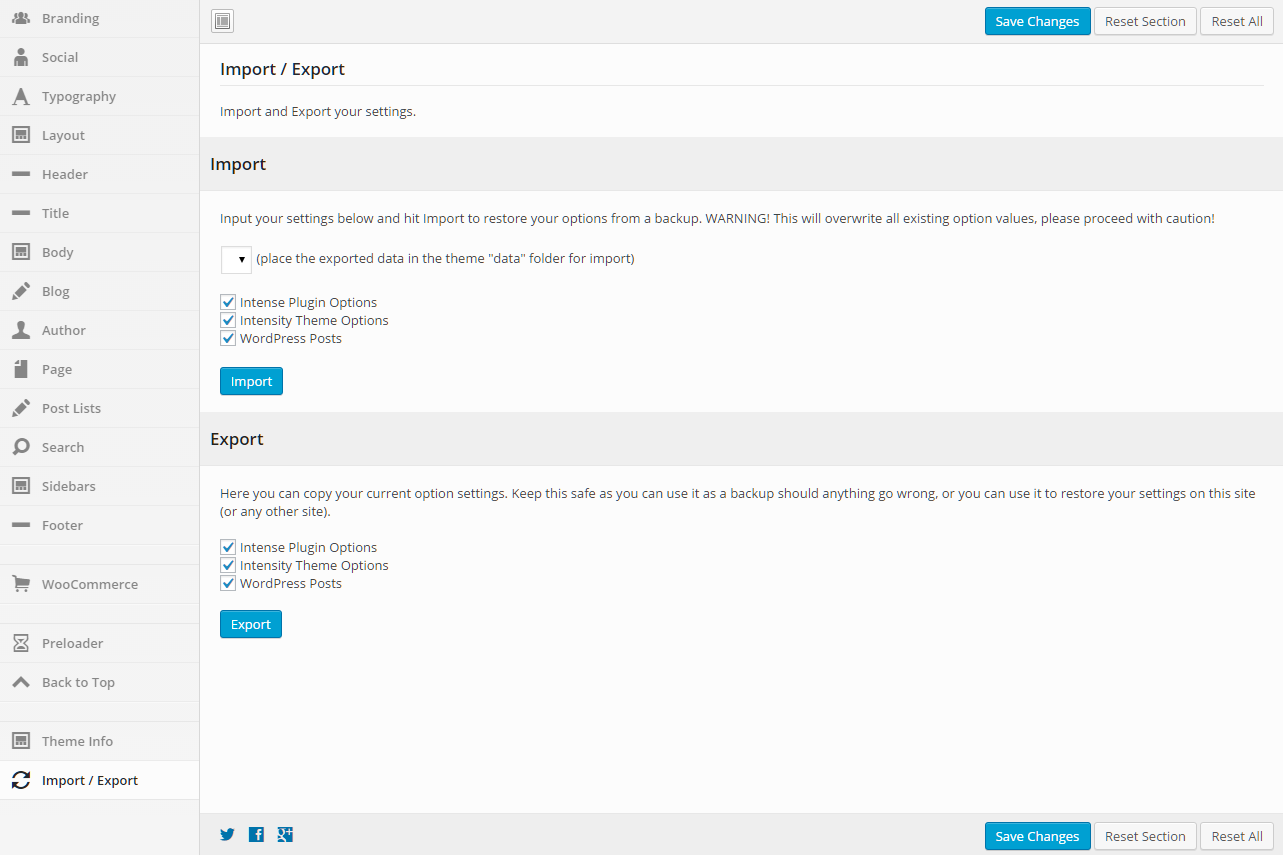Click the Body panel icon
The image size is (1283, 855).
pyautogui.click(x=21, y=252)
